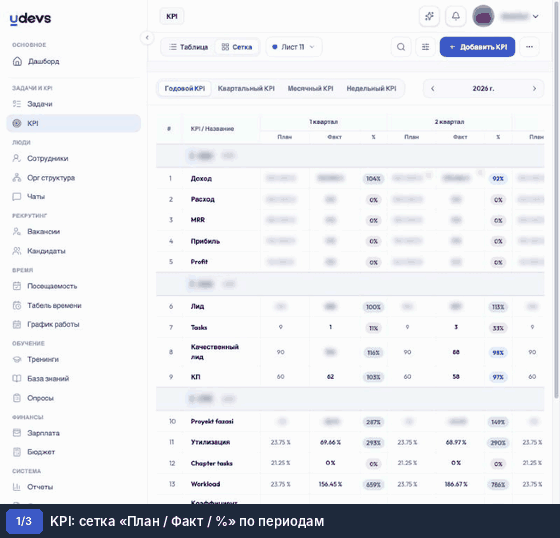Click the vertical page scrollbar
Viewport: 560px width, 538px height.
556,200
